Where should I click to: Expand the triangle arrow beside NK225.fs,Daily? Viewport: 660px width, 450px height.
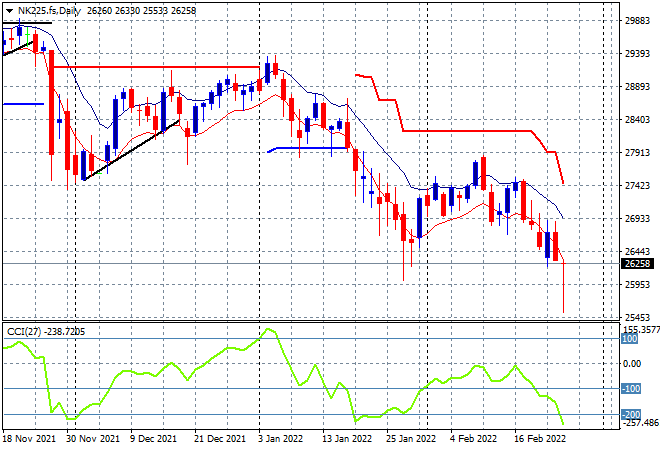(x=9, y=11)
